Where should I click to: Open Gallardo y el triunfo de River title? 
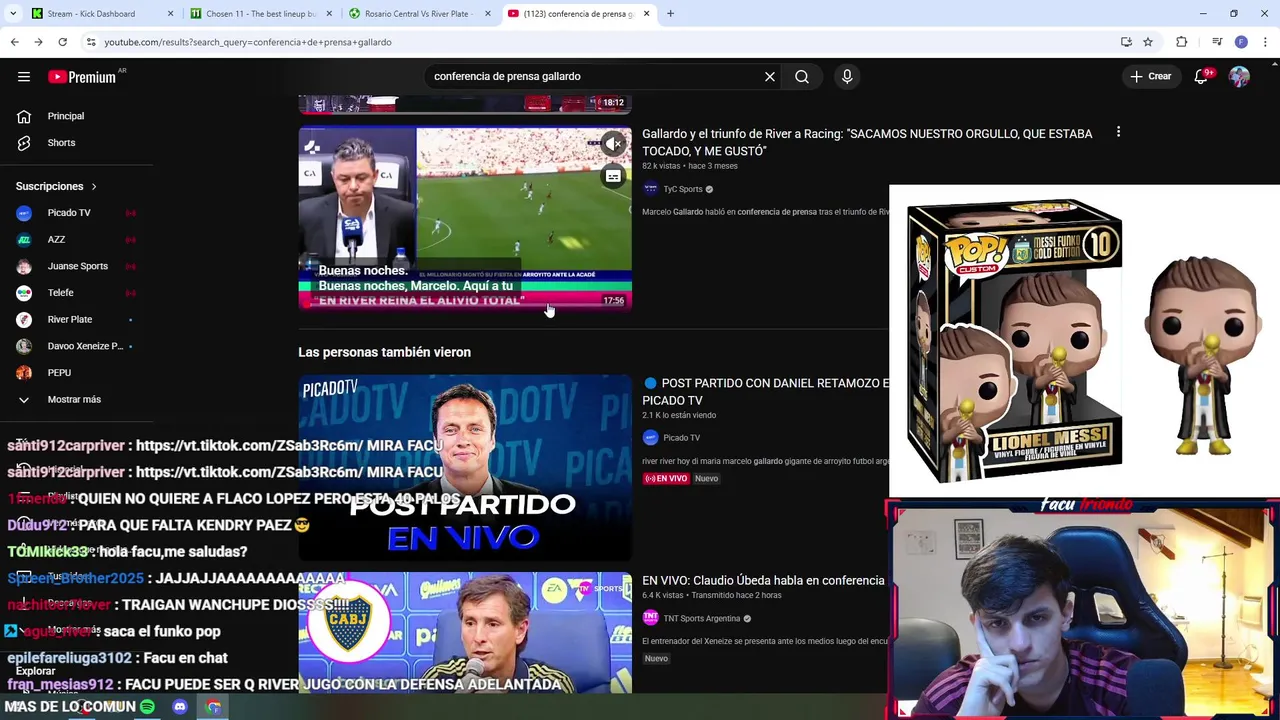[867, 142]
